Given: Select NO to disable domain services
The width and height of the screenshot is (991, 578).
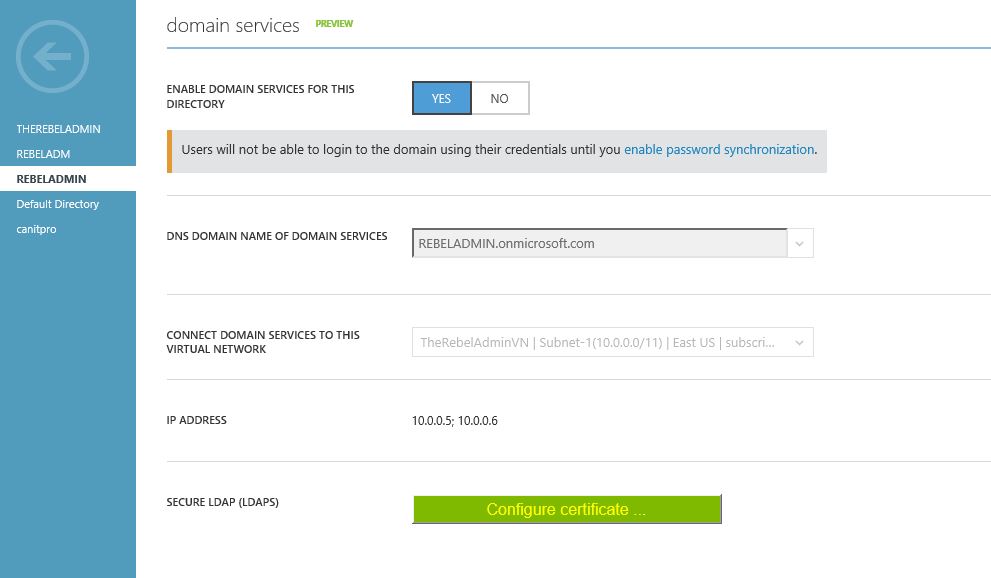Looking at the screenshot, I should click(499, 99).
